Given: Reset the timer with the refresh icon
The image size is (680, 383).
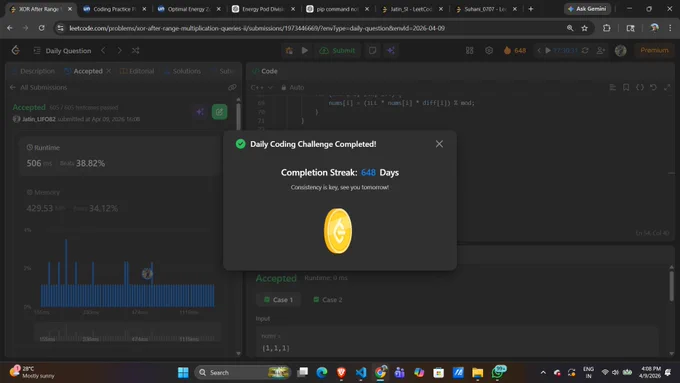Looking at the screenshot, I should tap(585, 51).
